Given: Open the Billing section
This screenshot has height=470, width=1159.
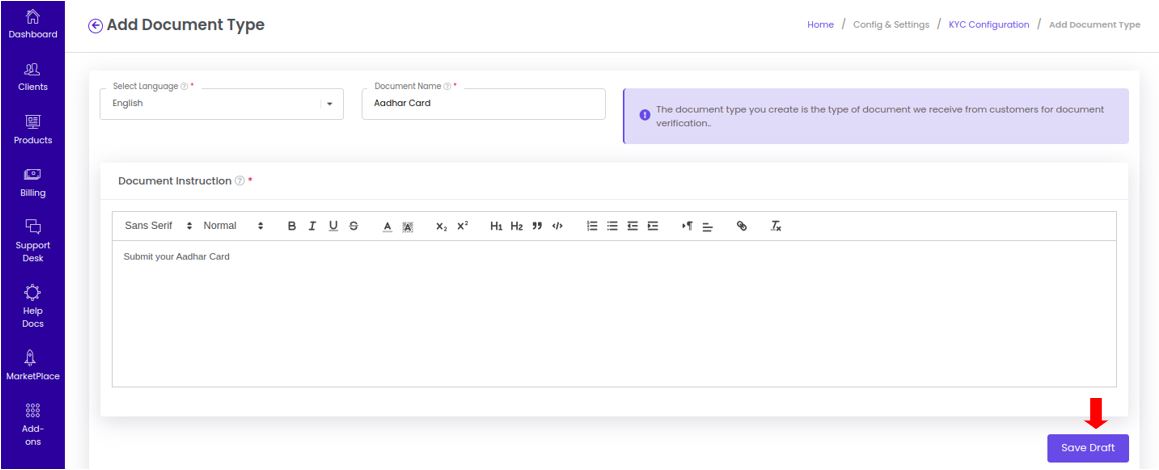Looking at the screenshot, I should (x=33, y=183).
